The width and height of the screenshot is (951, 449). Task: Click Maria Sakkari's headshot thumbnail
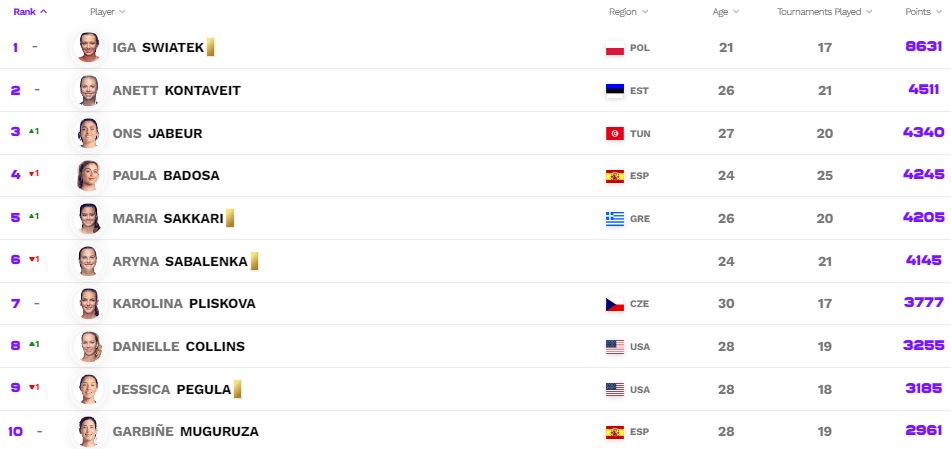pyautogui.click(x=89, y=219)
